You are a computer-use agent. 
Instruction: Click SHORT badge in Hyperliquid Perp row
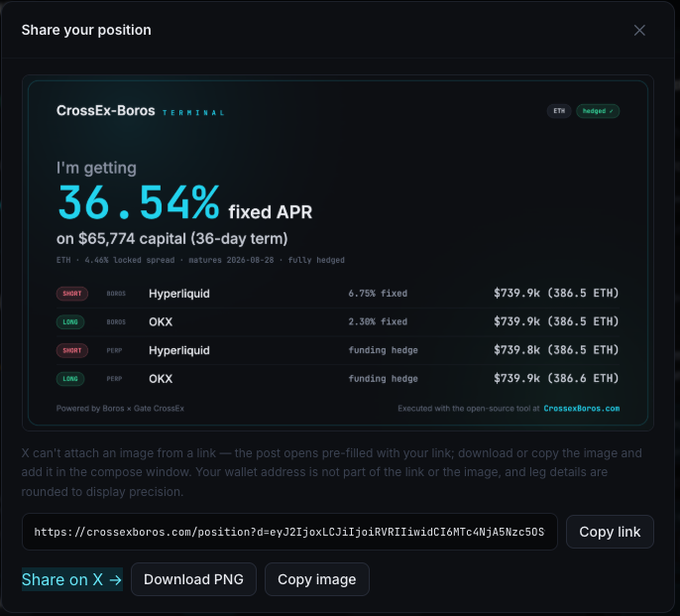point(72,351)
